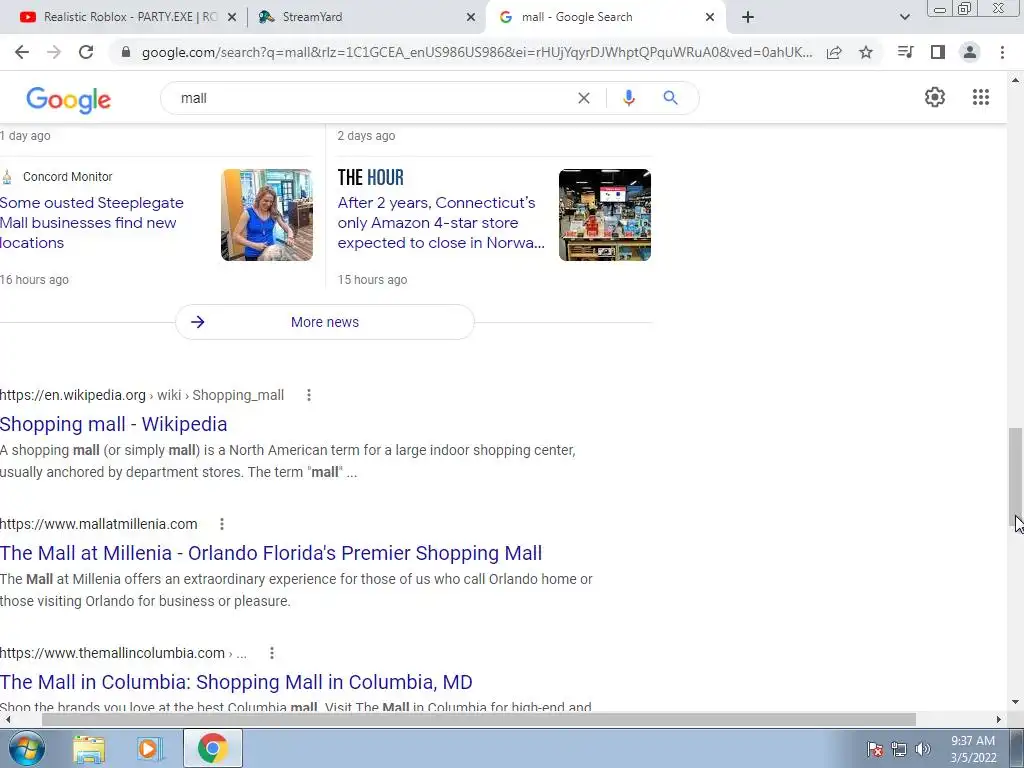Toggle the Chrome side panel
This screenshot has height=768, width=1024.
[938, 52]
